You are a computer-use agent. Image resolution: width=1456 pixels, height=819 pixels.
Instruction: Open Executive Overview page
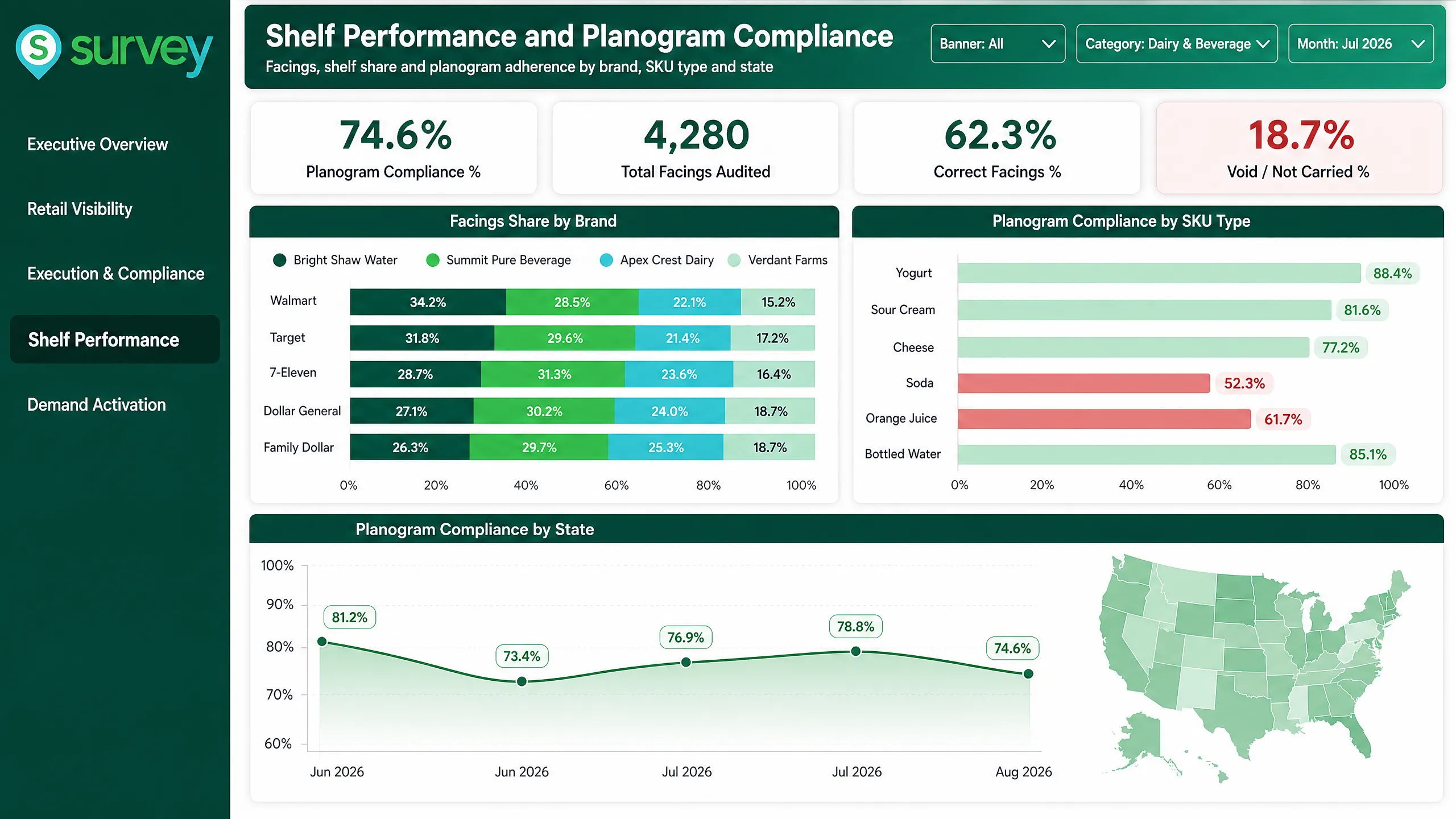coord(97,144)
